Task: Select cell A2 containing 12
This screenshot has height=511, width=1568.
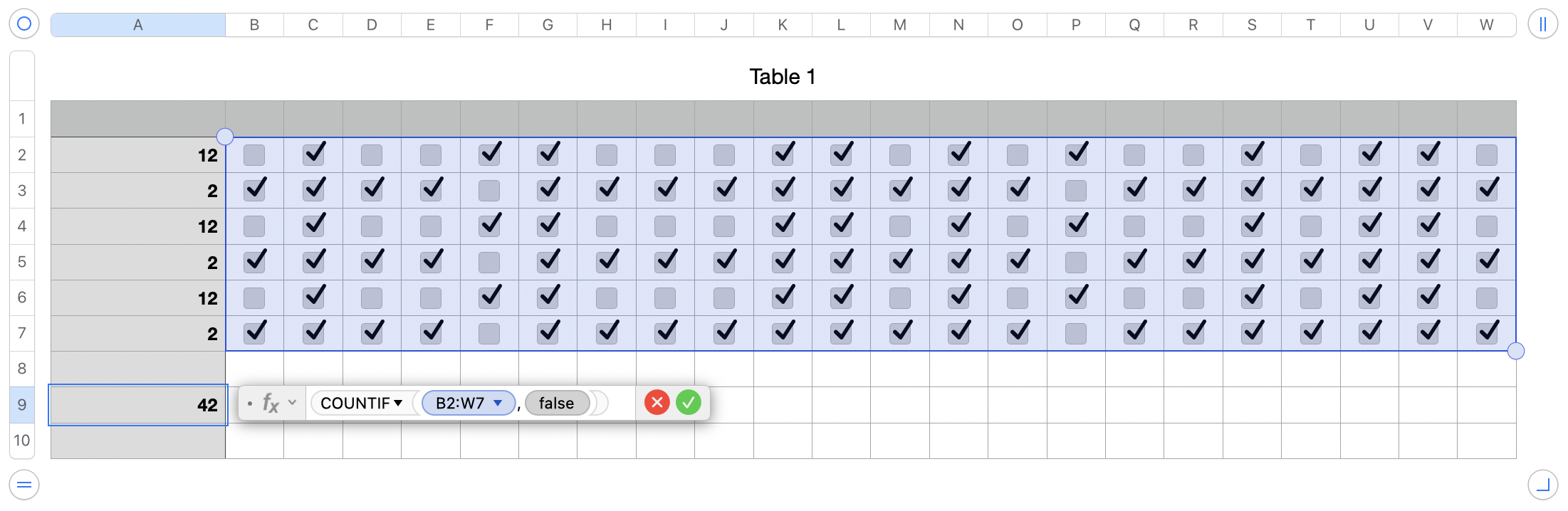Action: click(138, 155)
